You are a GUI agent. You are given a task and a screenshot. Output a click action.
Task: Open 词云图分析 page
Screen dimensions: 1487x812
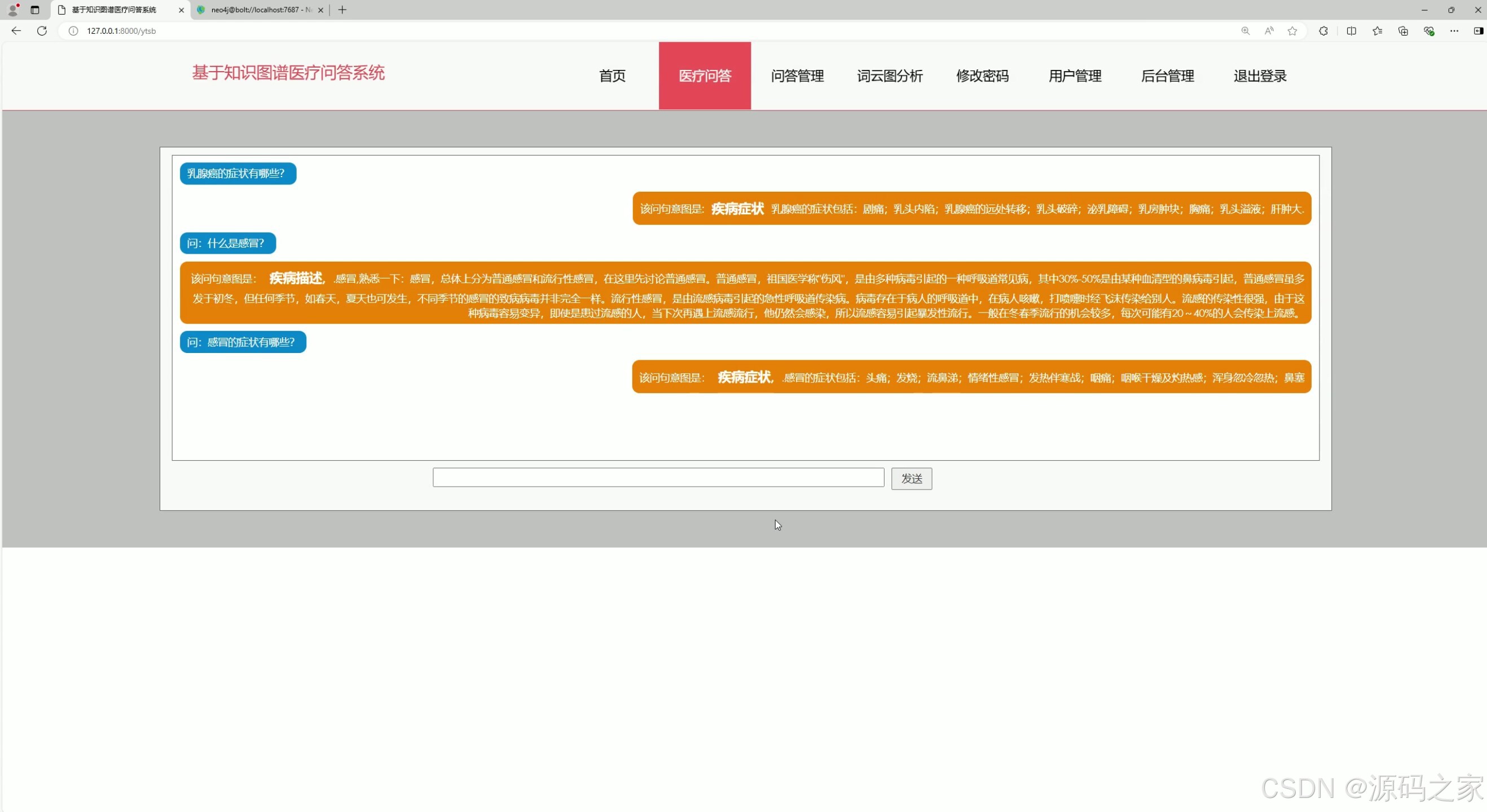tap(890, 76)
